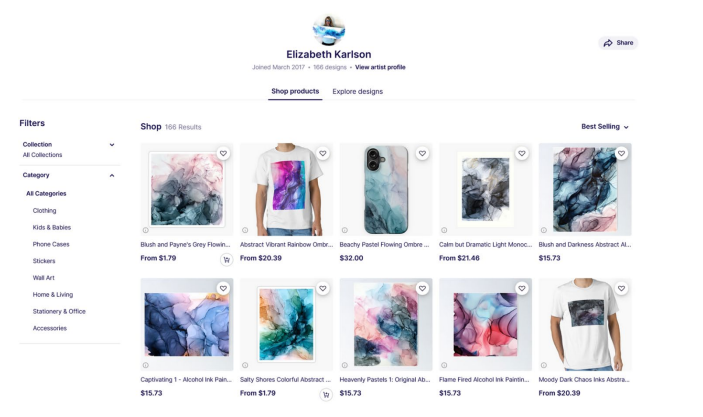Like the Beachy Pastel phone case
The image size is (703, 417).
(x=422, y=153)
